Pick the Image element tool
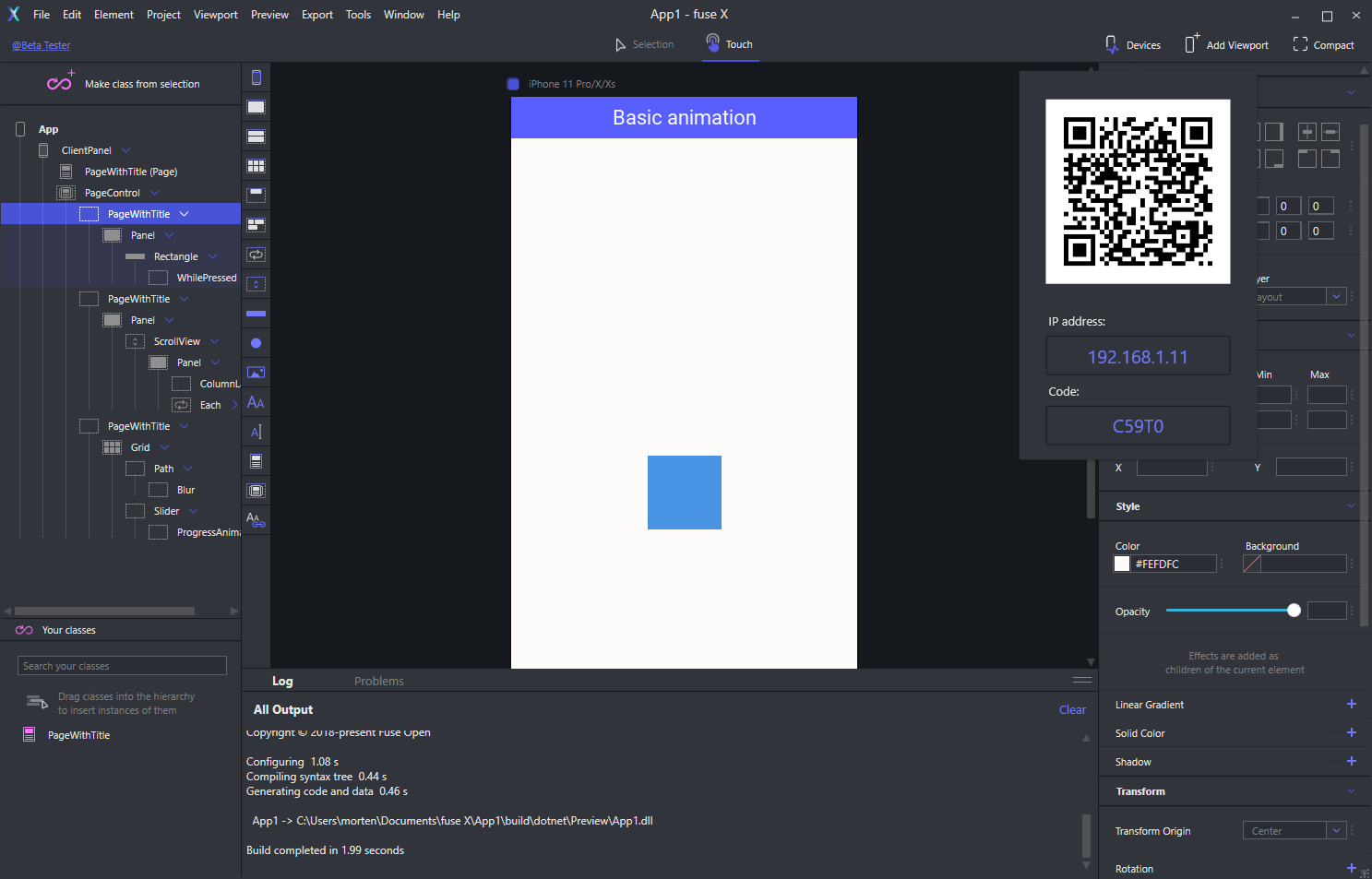The height and width of the screenshot is (879, 1372). 256,373
